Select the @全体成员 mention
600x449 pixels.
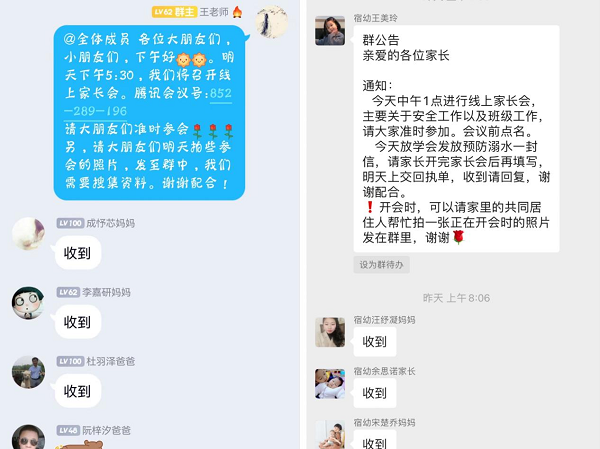point(97,39)
